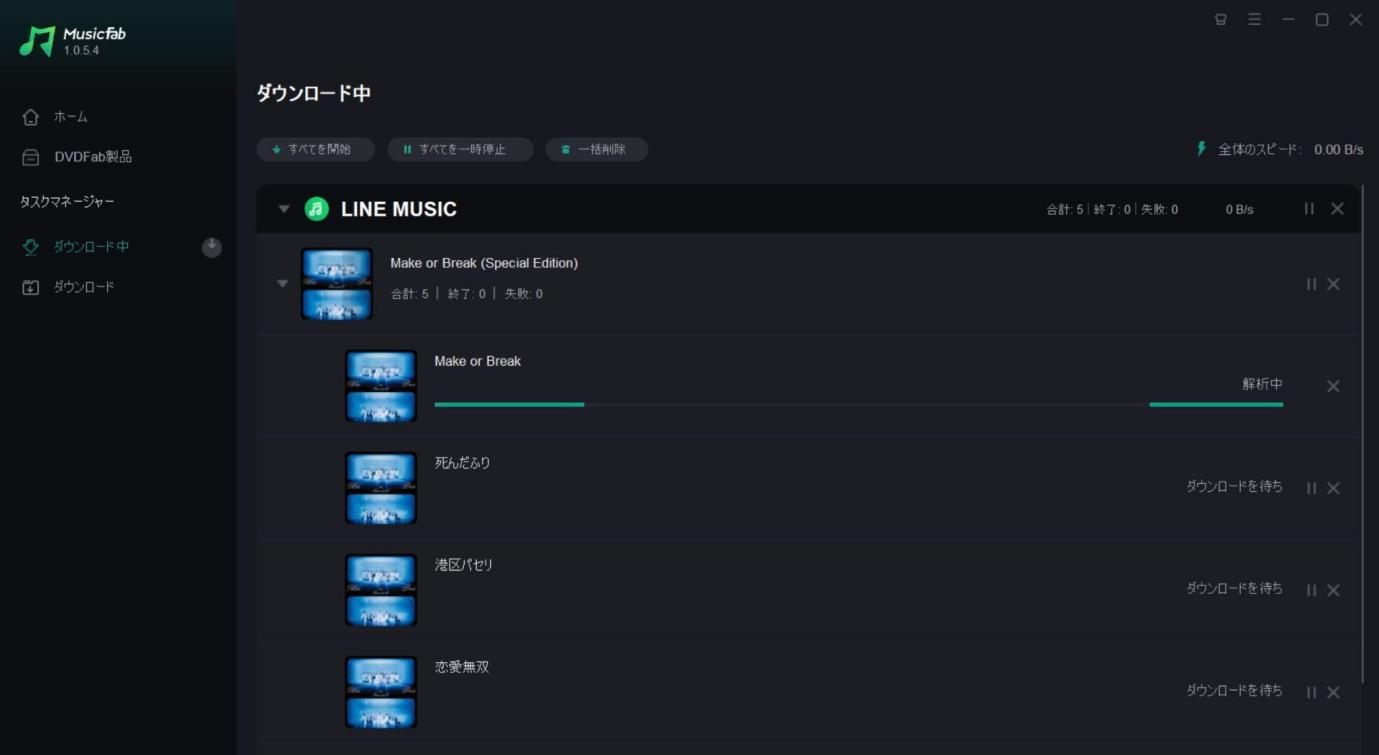1379x755 pixels.
Task: Click 恋愛無双 status ダウンロードを待ち
Action: [1234, 690]
